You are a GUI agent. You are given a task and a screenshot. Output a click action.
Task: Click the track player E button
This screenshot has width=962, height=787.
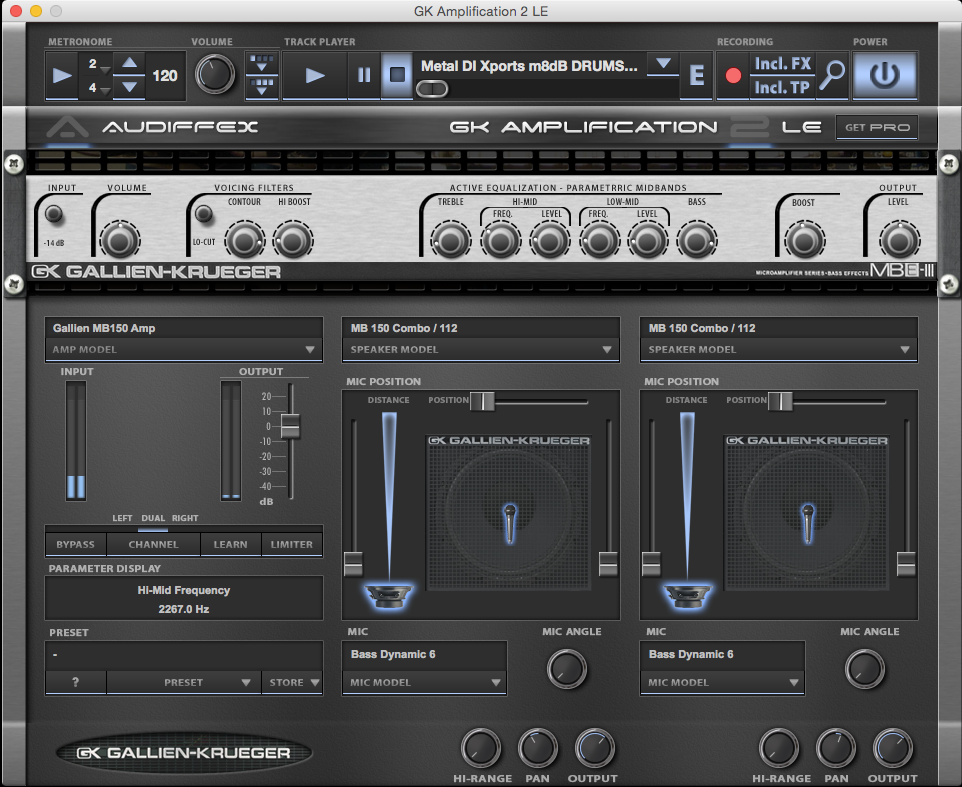pos(697,76)
